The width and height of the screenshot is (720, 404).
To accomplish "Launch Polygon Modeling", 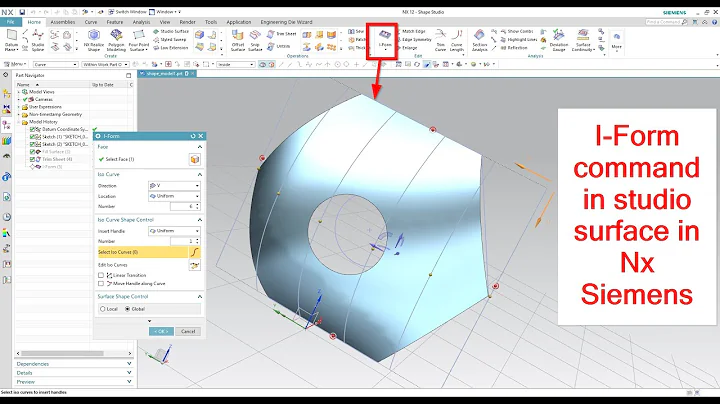I will tap(116, 40).
